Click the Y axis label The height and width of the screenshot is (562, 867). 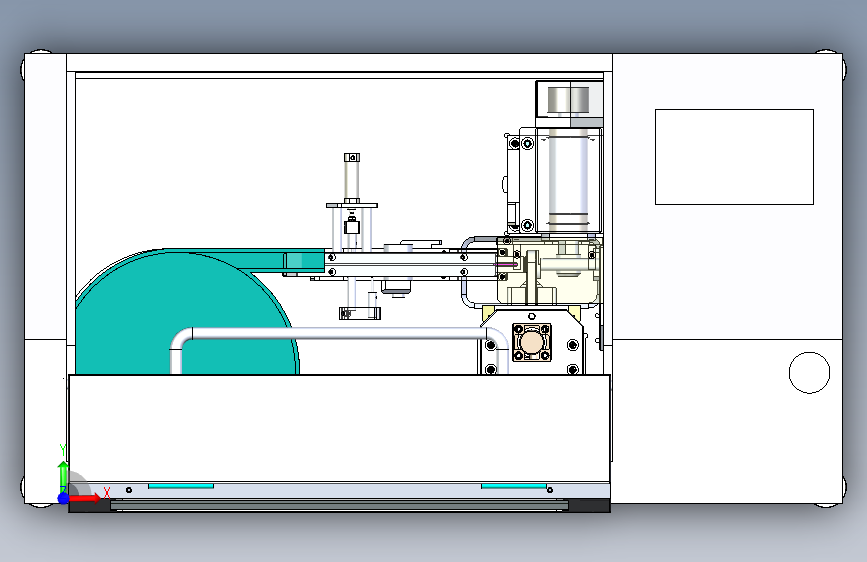[x=62, y=450]
